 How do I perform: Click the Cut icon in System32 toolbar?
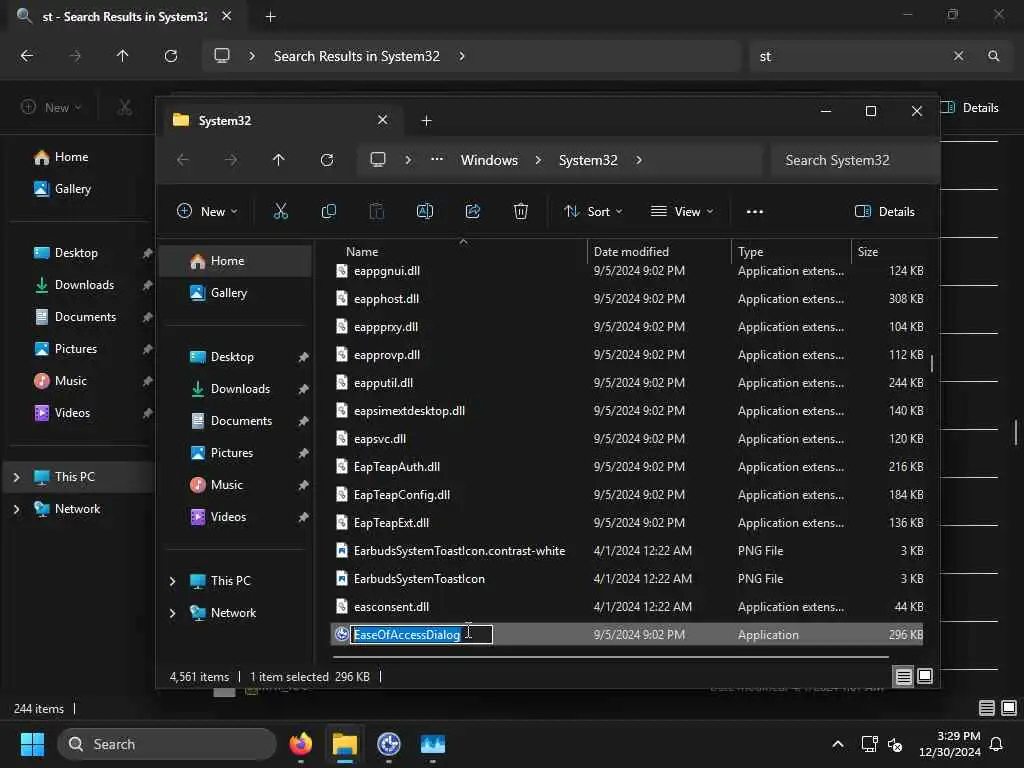tap(280, 211)
